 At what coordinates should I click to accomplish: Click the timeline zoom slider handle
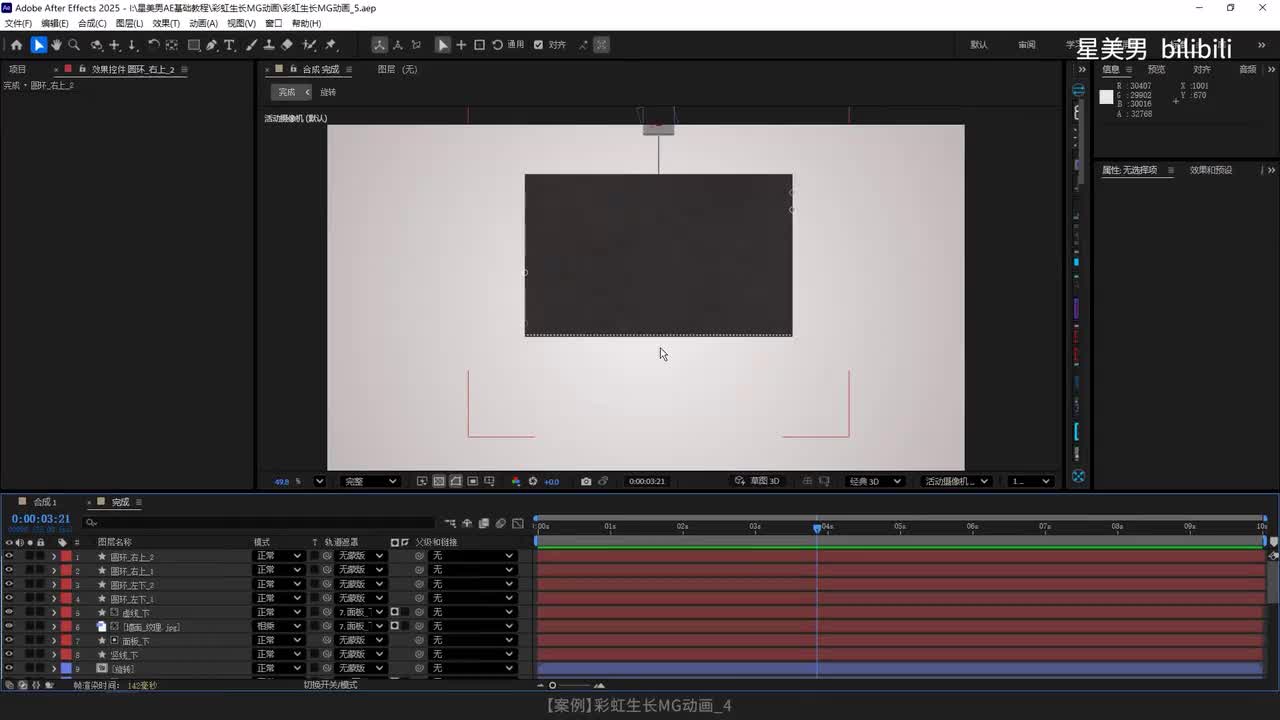pos(552,685)
